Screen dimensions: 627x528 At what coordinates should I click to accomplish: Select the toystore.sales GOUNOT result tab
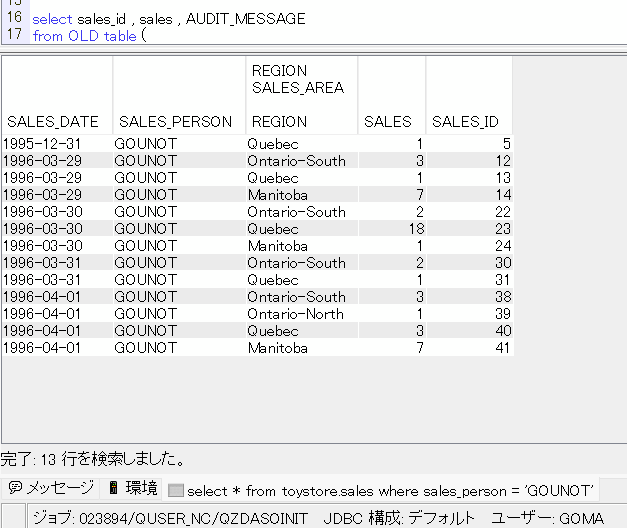(x=380, y=490)
